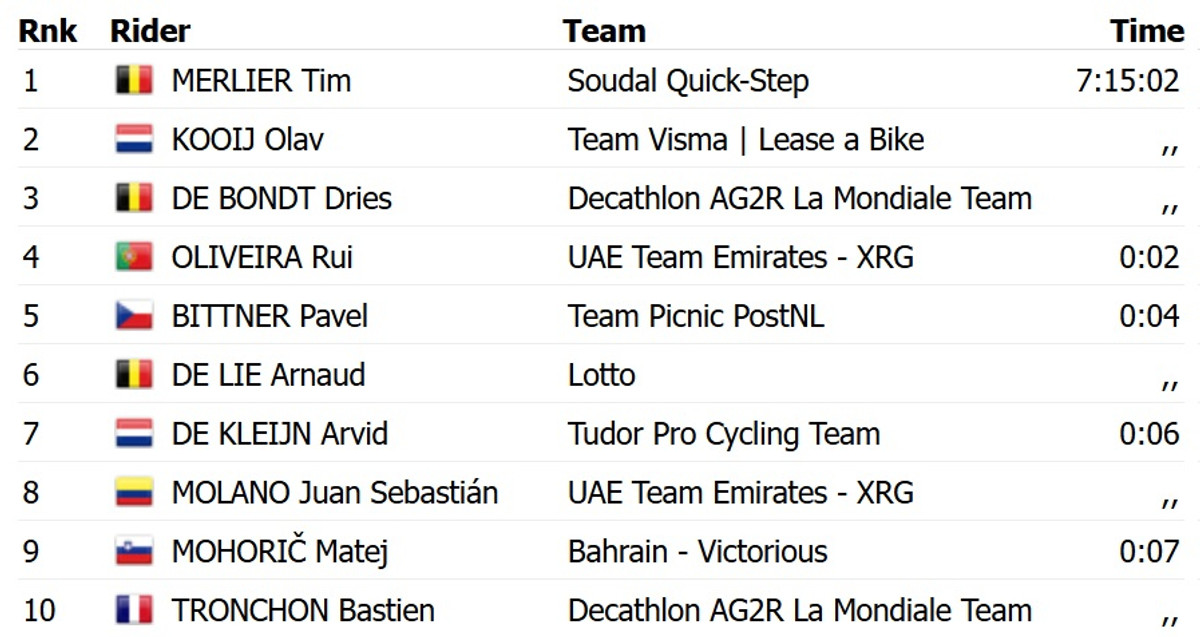
Task: Sort table by the Rider column header
Action: pyautogui.click(x=150, y=31)
